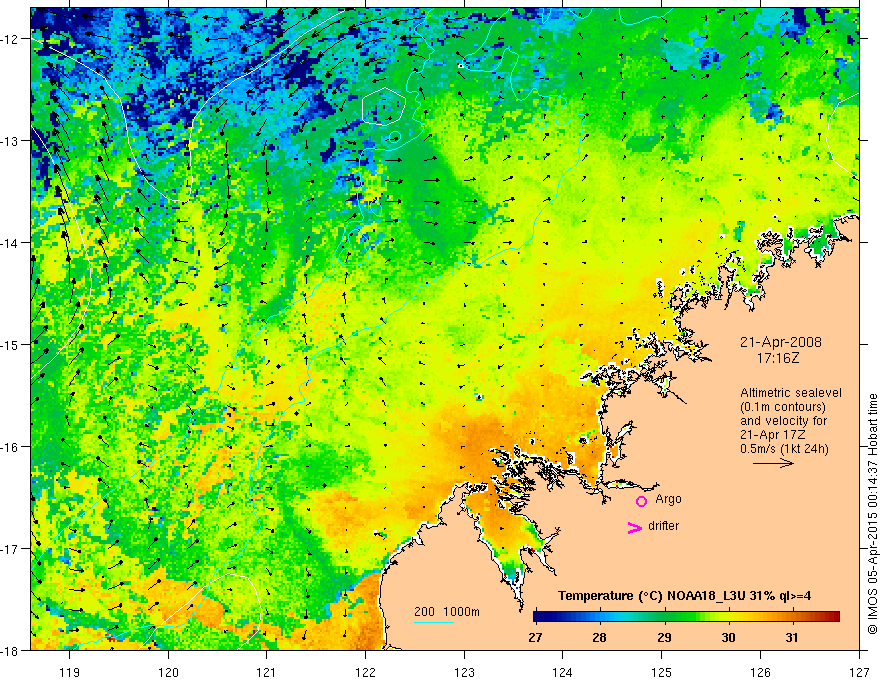Click the -14 latitude axis label
Viewport: 880px width, 680px height.
pyautogui.click(x=12, y=243)
